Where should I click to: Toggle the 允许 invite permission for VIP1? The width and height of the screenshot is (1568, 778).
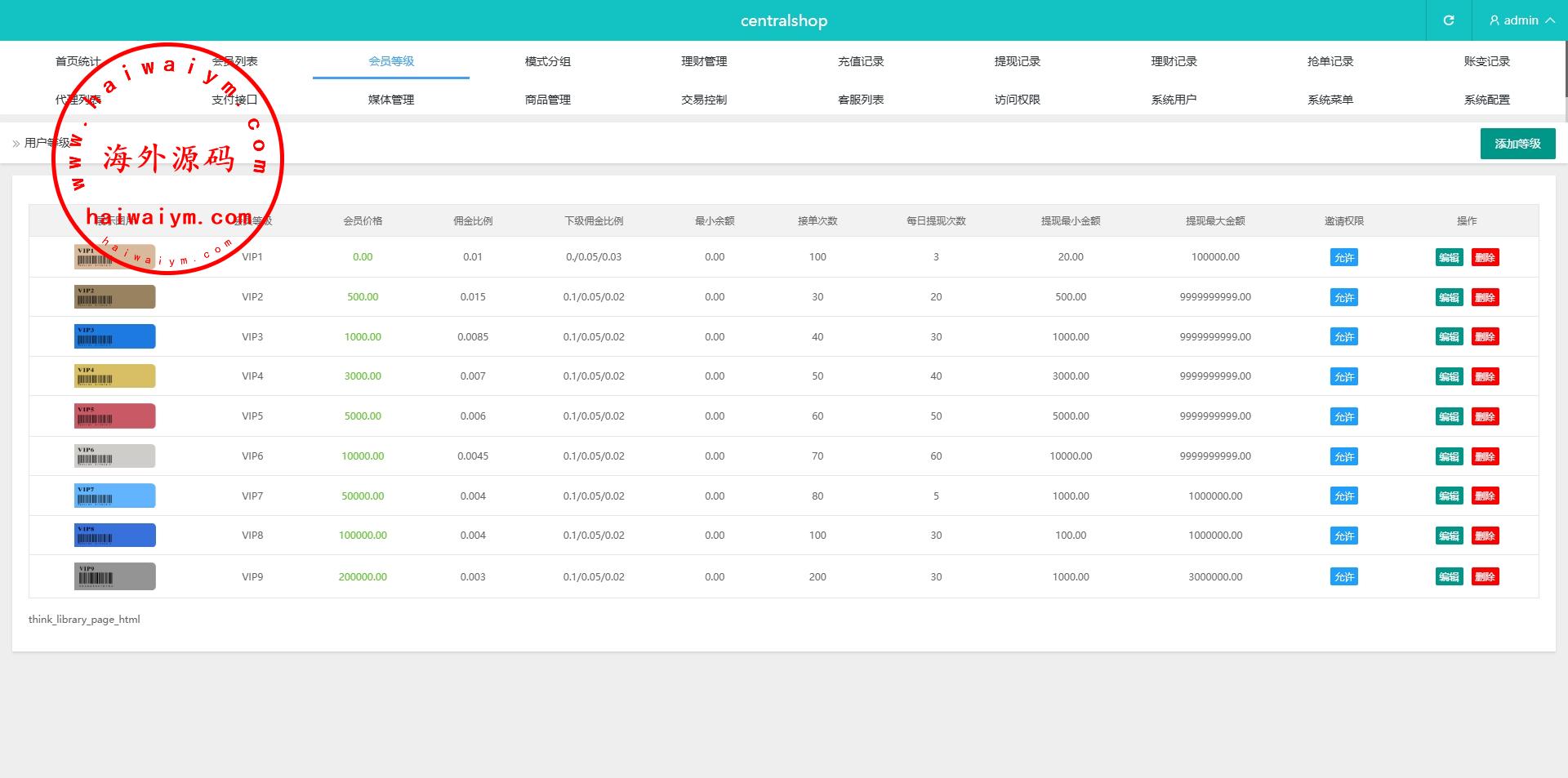coord(1343,258)
